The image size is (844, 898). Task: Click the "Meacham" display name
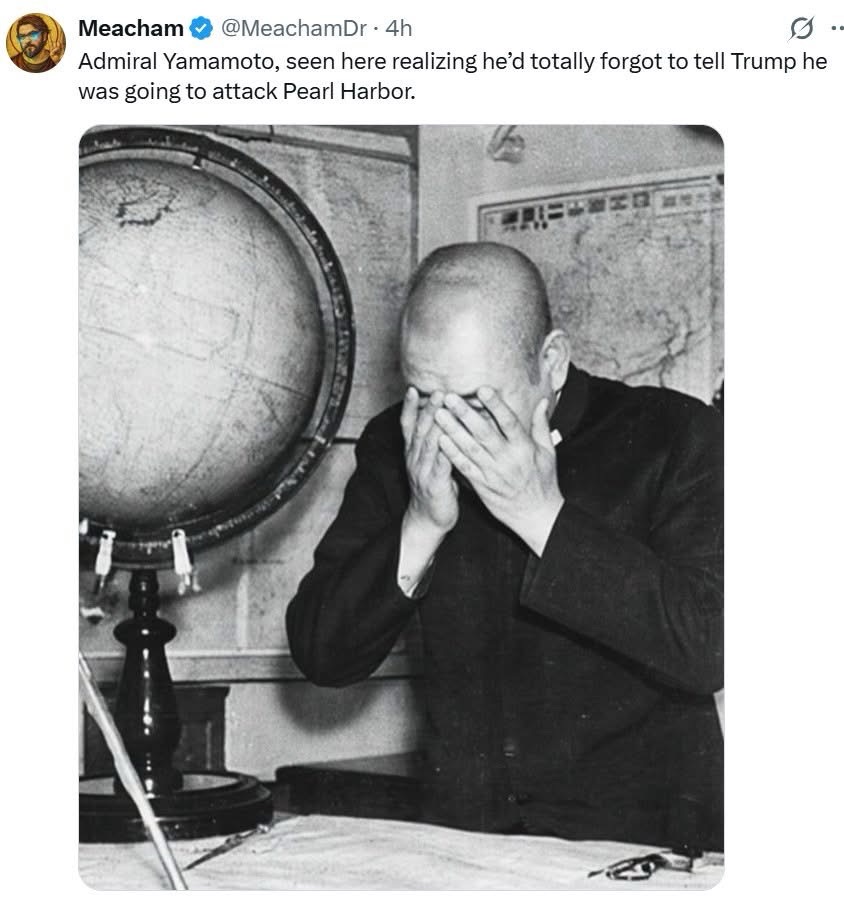[131, 28]
